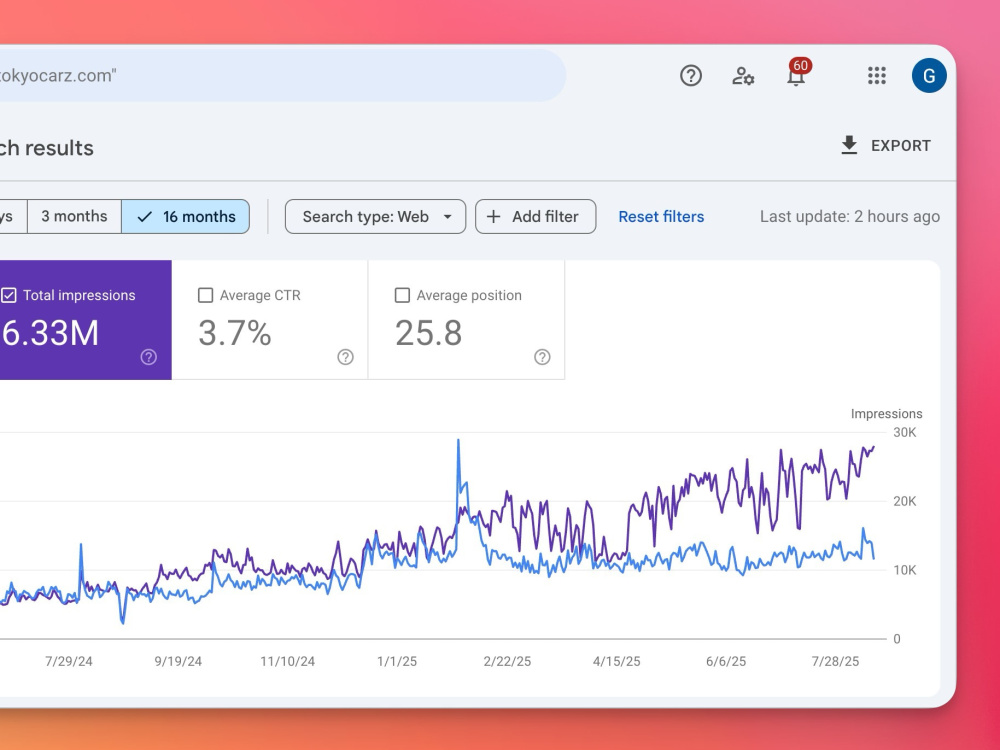Click the 6/6/25 date axis label
This screenshot has width=1000, height=750.
pos(726,661)
